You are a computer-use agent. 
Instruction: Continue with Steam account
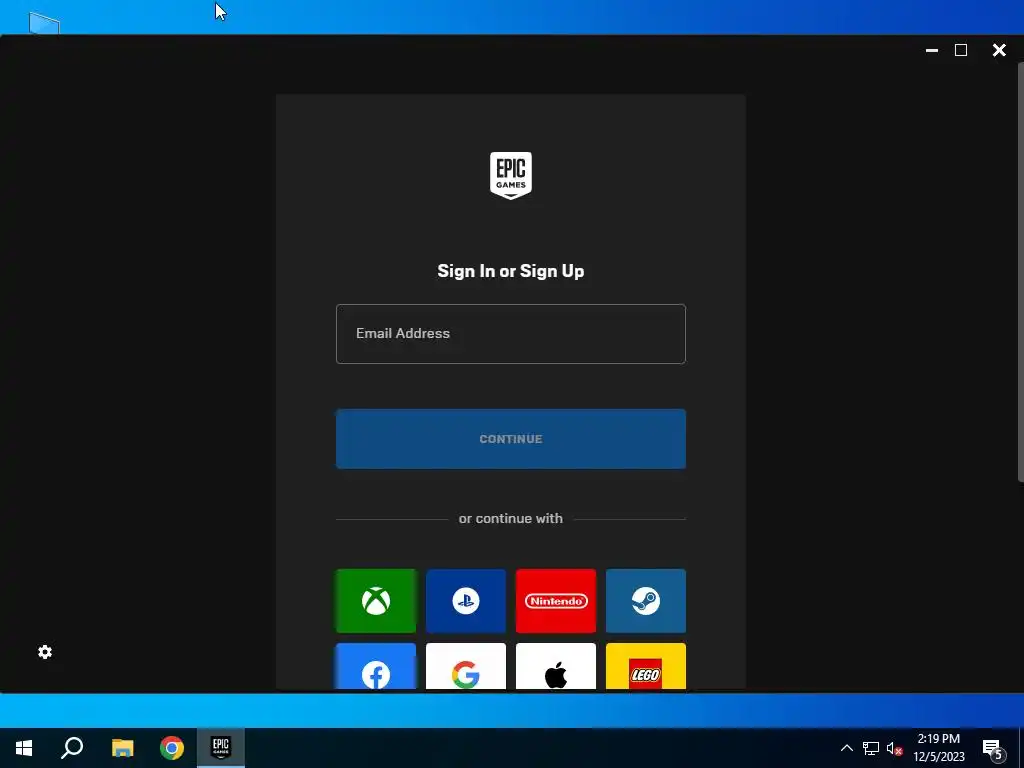[646, 601]
